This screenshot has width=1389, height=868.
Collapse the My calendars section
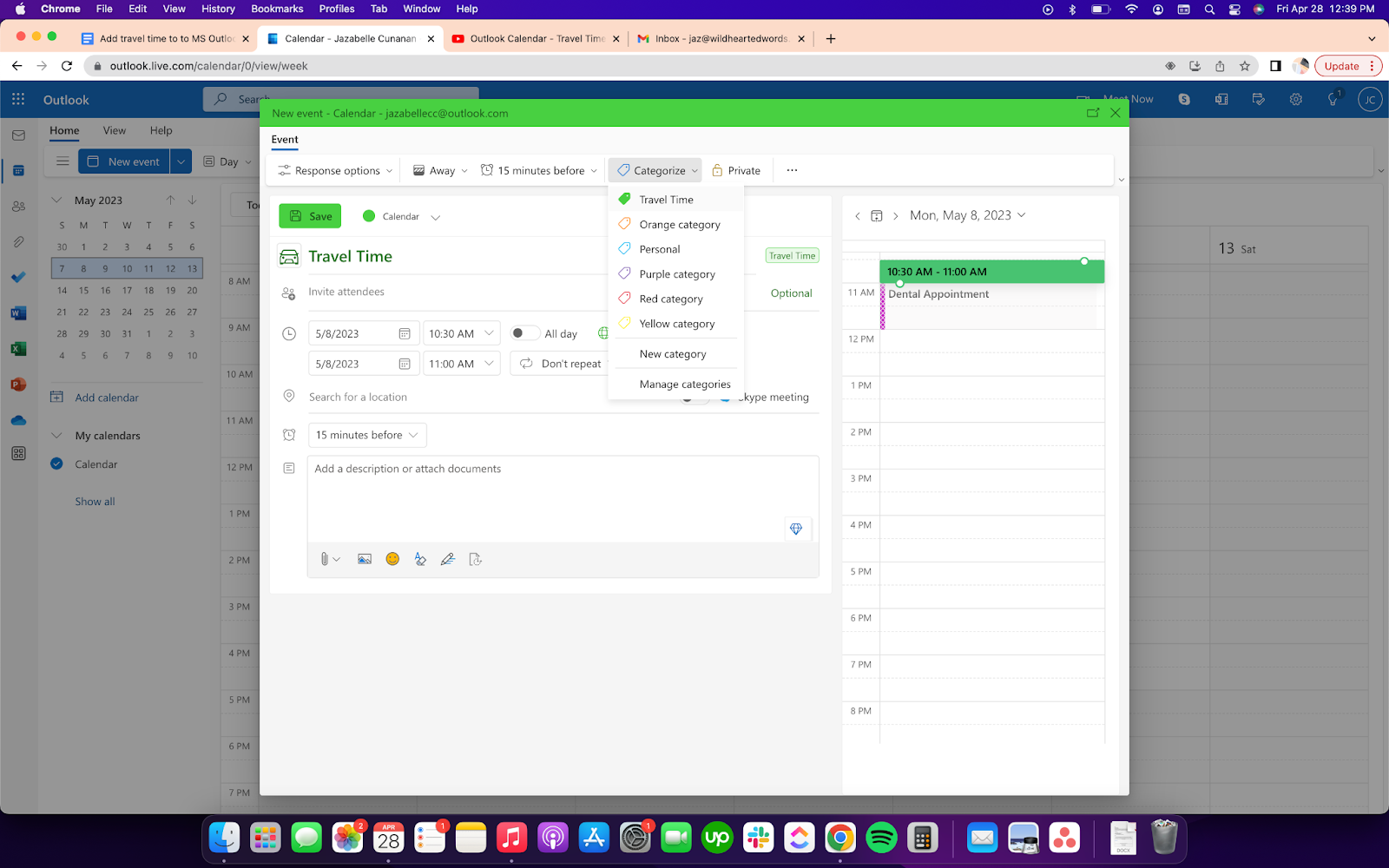tap(56, 436)
